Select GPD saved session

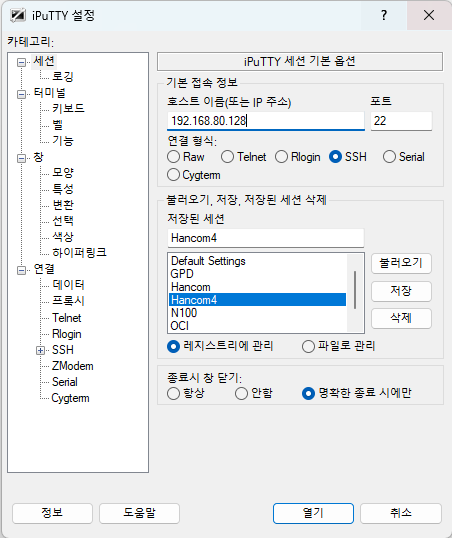tap(257, 274)
